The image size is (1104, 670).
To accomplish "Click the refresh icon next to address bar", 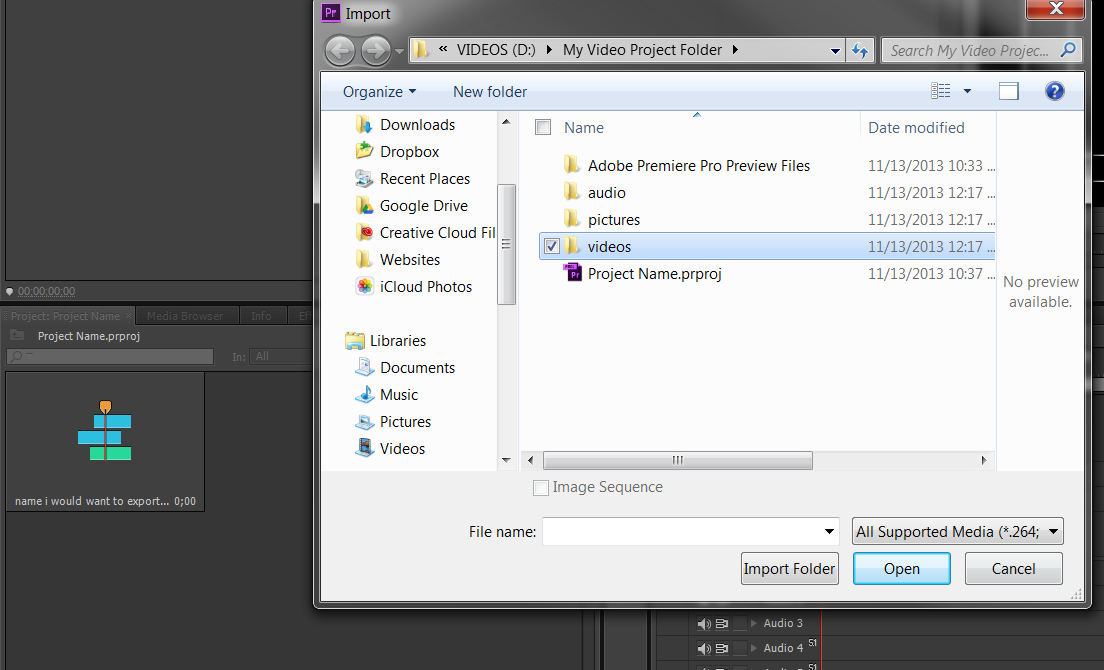I will point(859,50).
